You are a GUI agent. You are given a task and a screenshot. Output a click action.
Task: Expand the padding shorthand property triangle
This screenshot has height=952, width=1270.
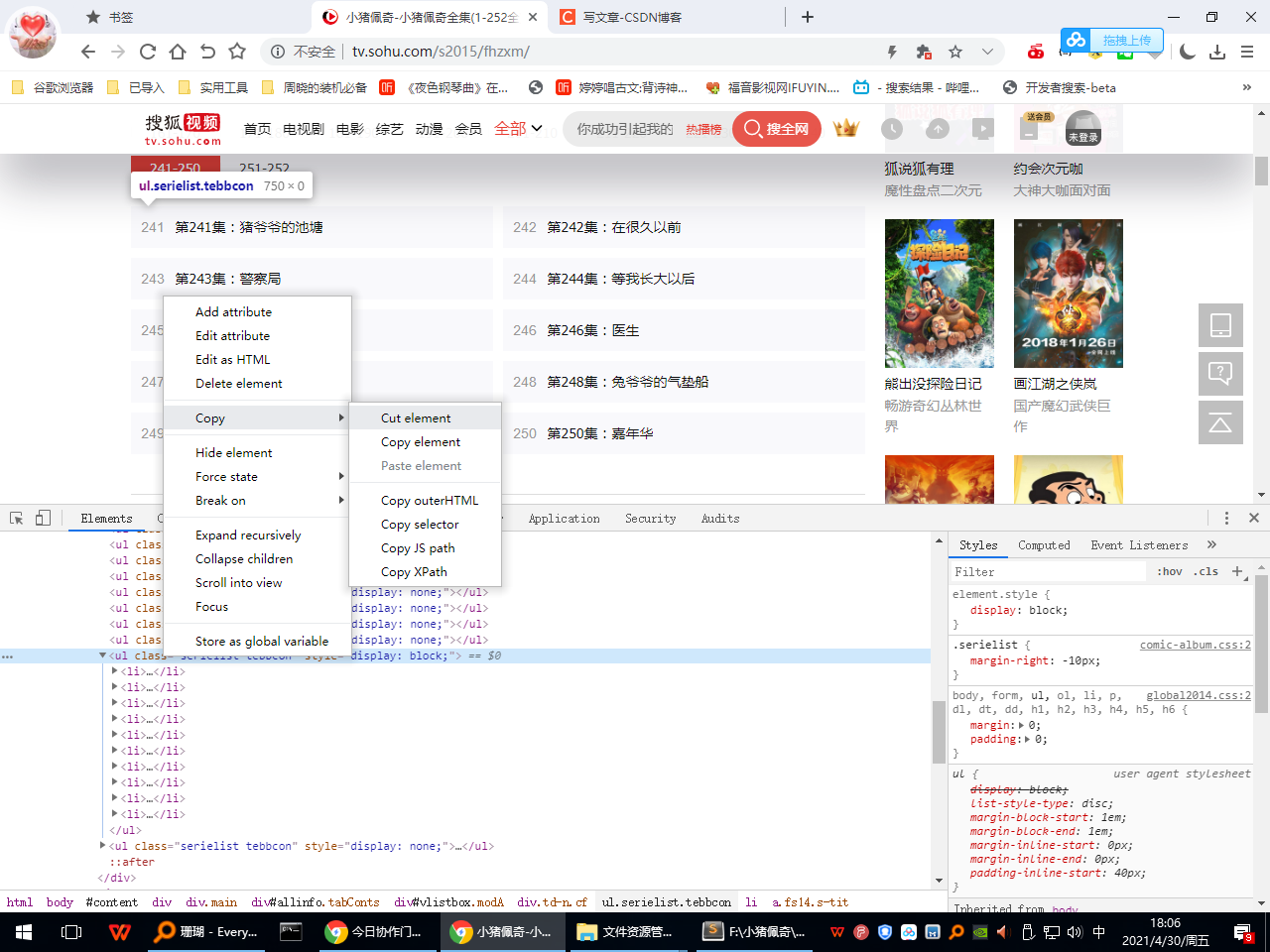tap(1029, 739)
